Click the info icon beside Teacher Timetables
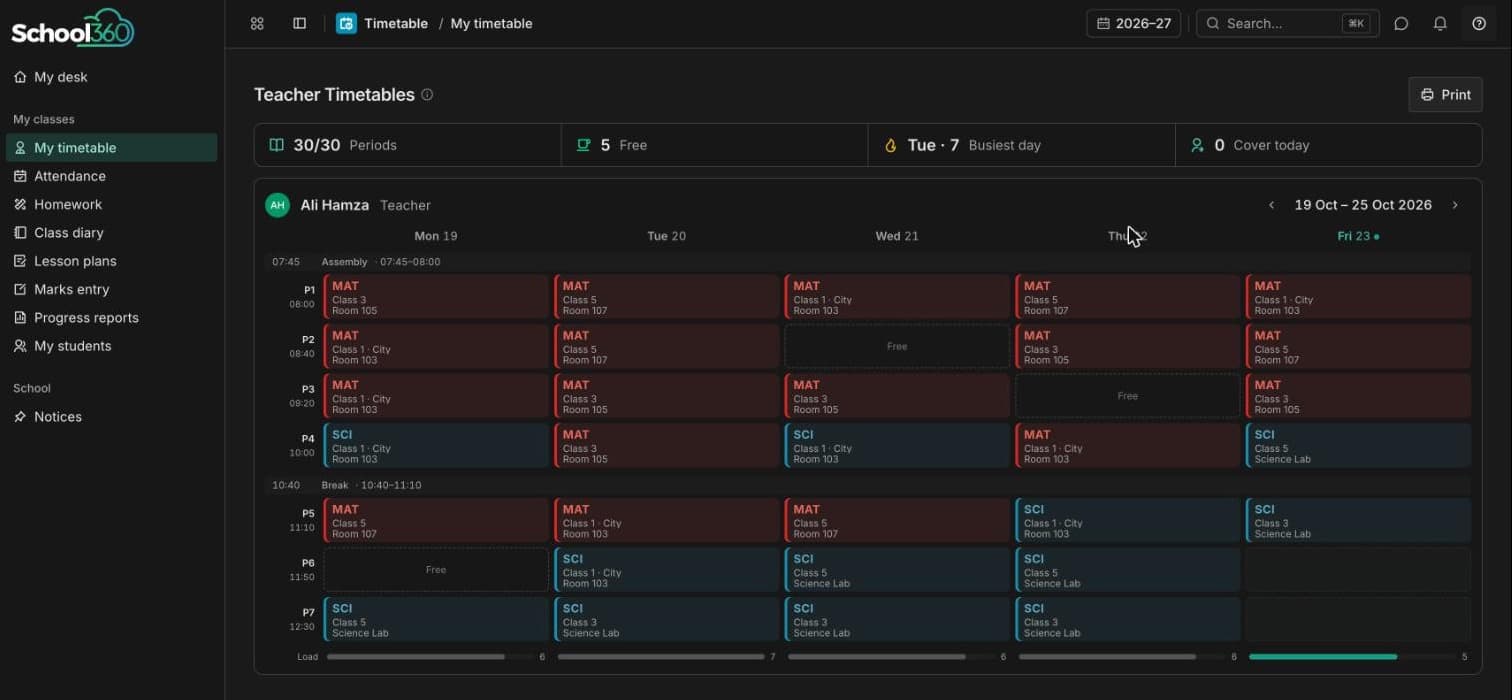1512x700 pixels. tap(427, 95)
